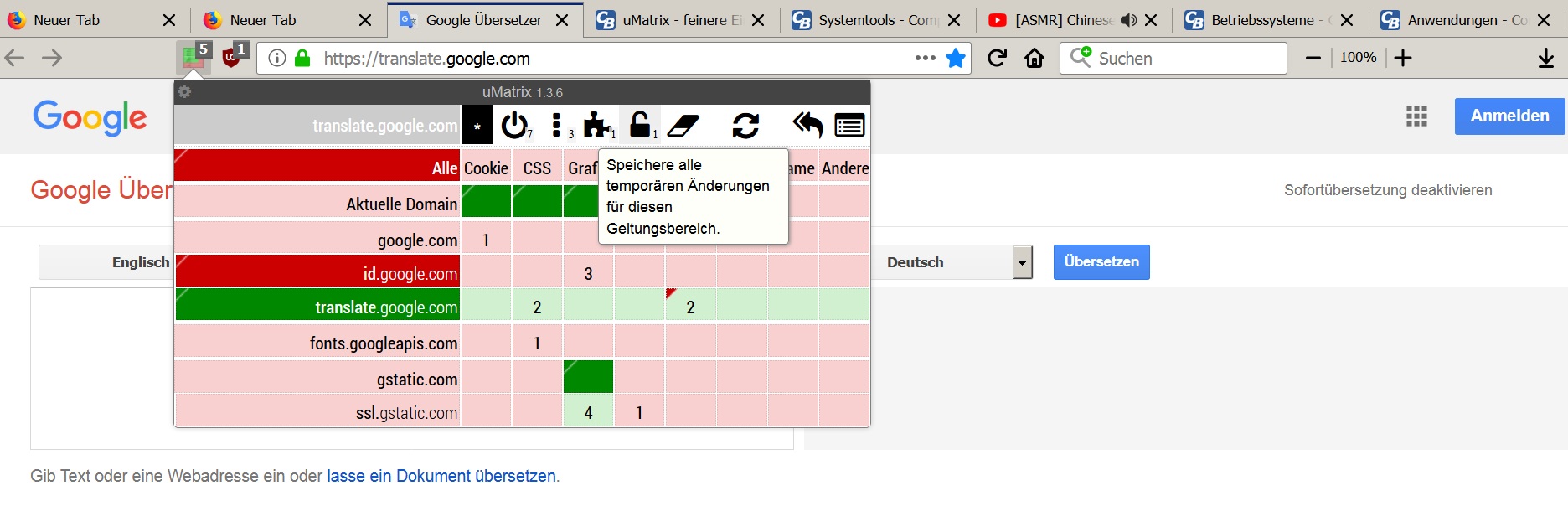This screenshot has height=506, width=1568.
Task: Toggle id.google.com cell showing 3
Action: coord(588,271)
